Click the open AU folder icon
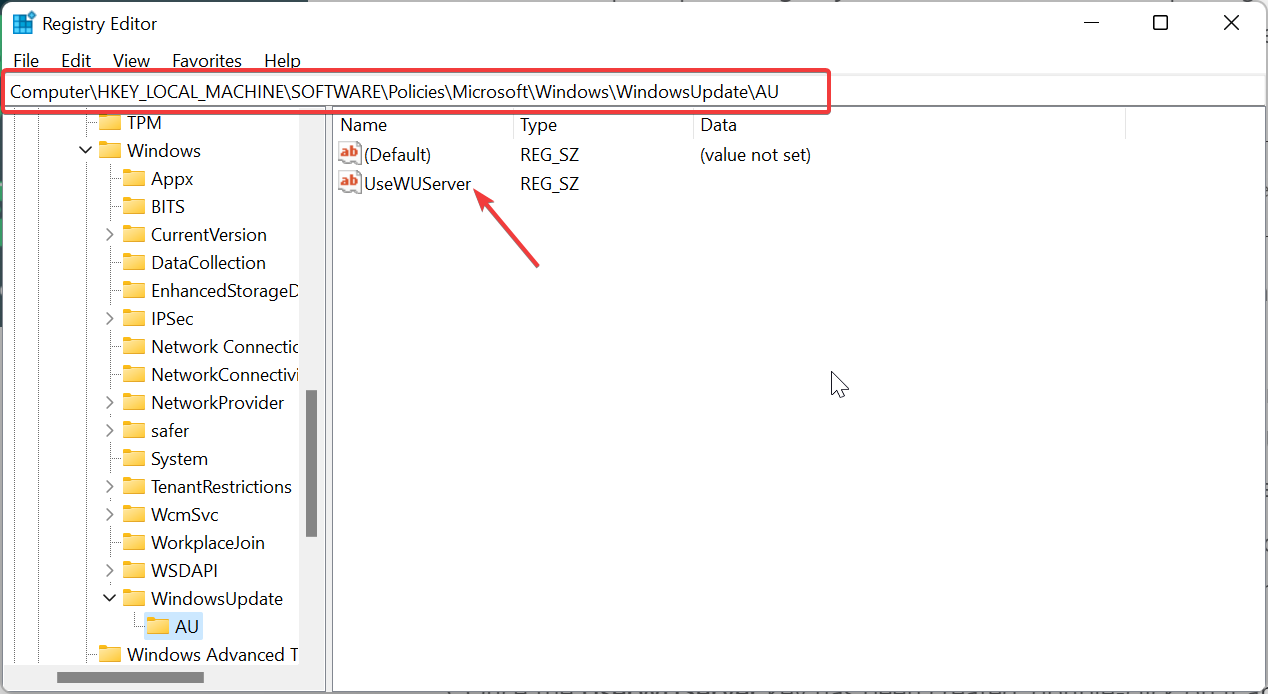 [158, 627]
